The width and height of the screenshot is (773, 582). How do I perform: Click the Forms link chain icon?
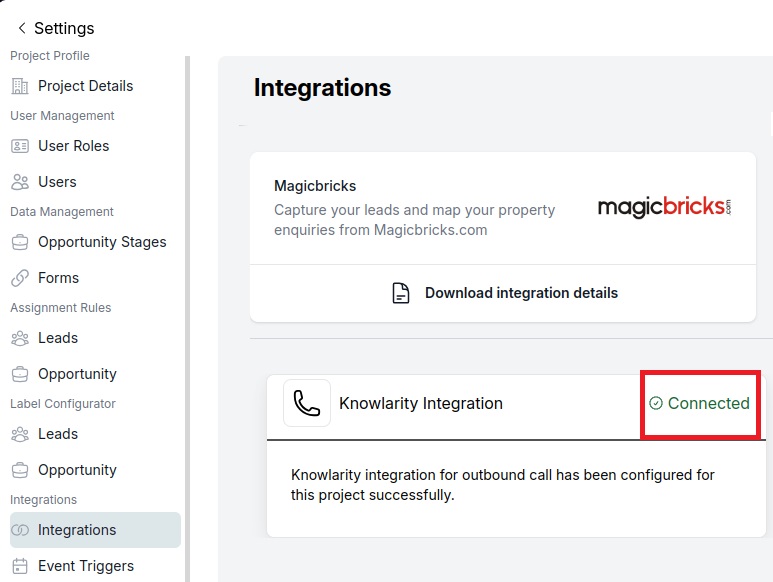(20, 278)
